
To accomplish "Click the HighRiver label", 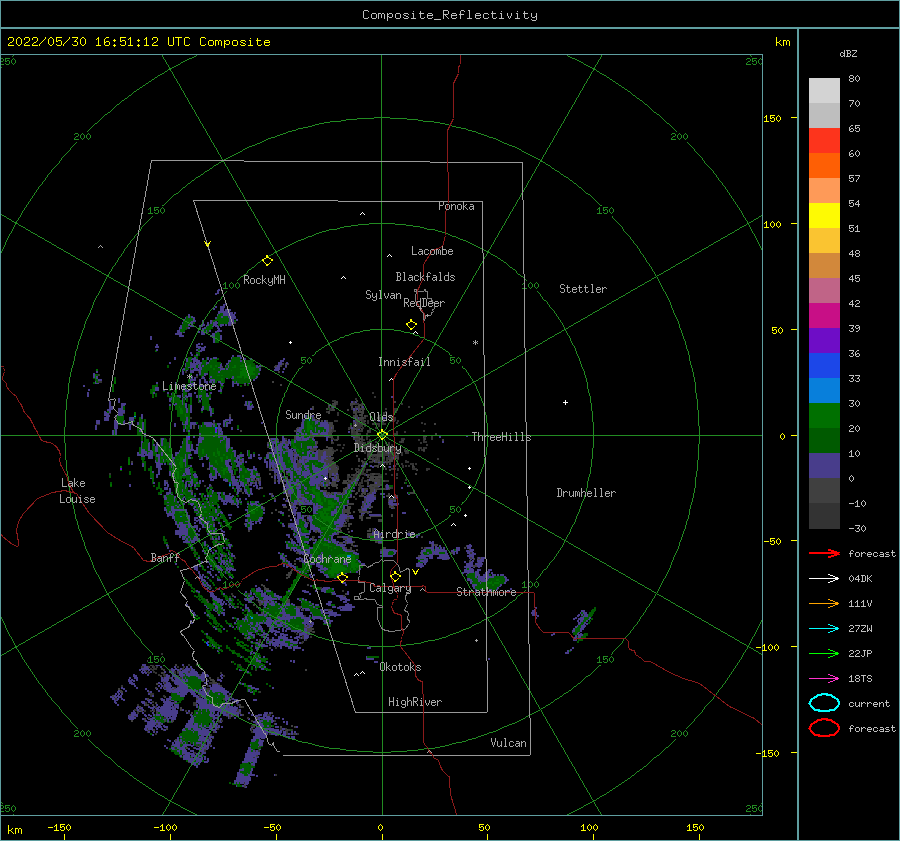I will (415, 702).
